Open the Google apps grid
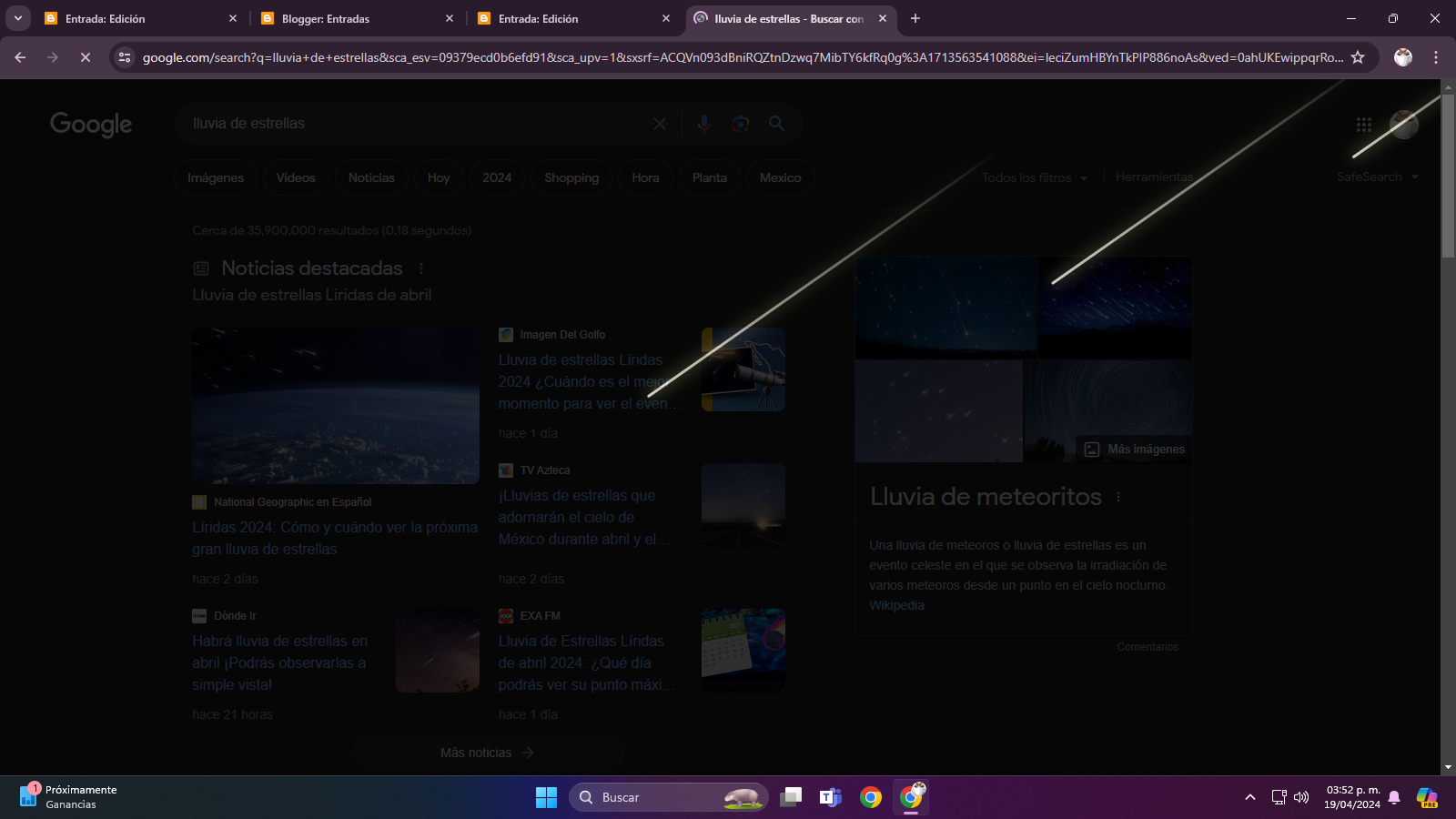The width and height of the screenshot is (1456, 819). [x=1364, y=125]
